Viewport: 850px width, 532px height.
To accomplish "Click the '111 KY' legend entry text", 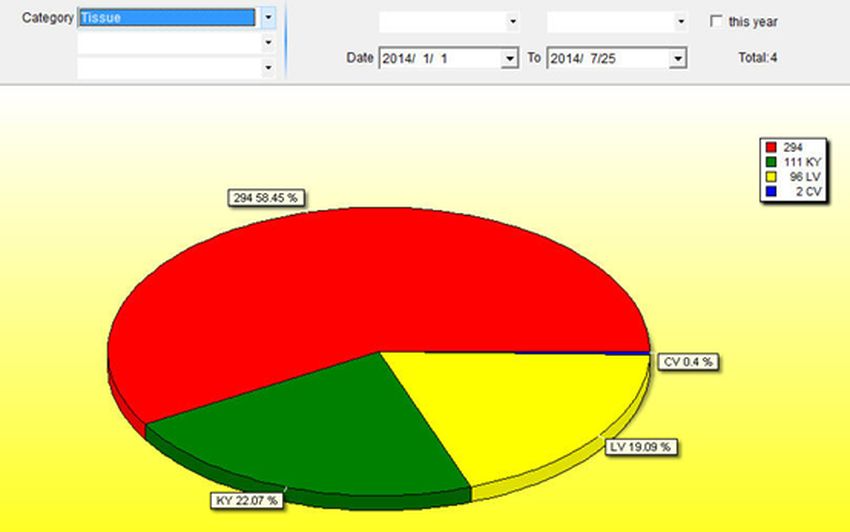I will pyautogui.click(x=802, y=162).
